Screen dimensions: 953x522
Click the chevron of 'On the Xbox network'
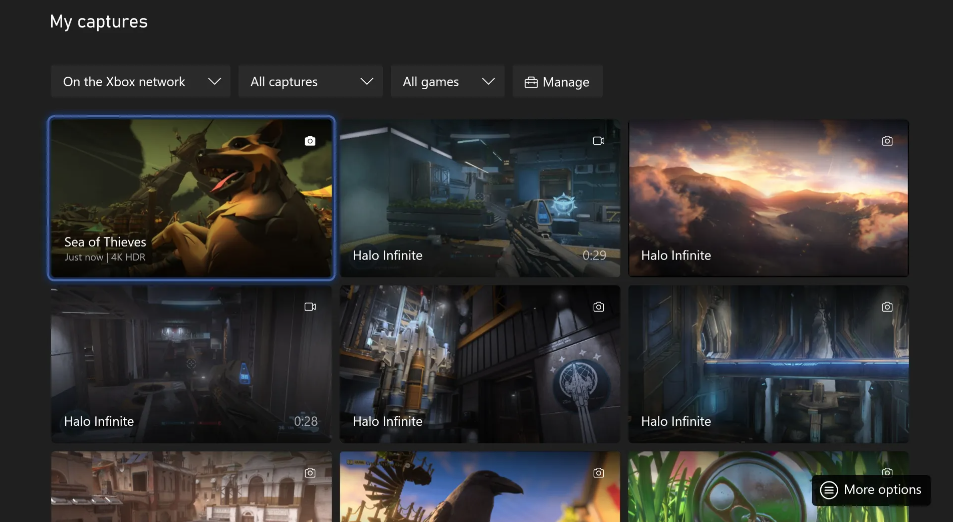coord(215,81)
